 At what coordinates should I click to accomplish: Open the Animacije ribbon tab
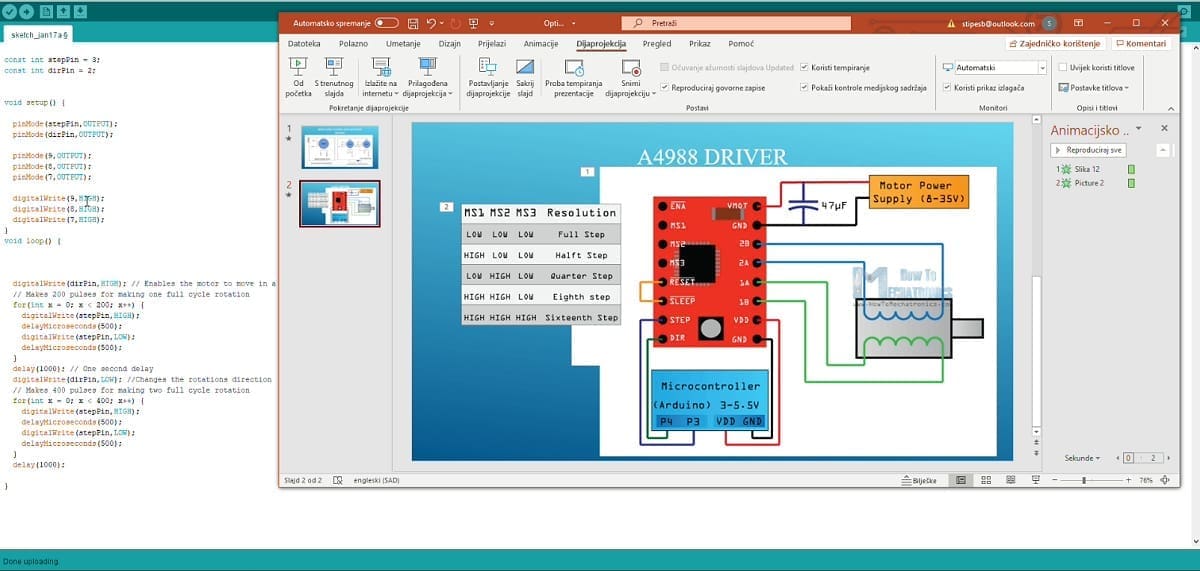pyautogui.click(x=541, y=44)
